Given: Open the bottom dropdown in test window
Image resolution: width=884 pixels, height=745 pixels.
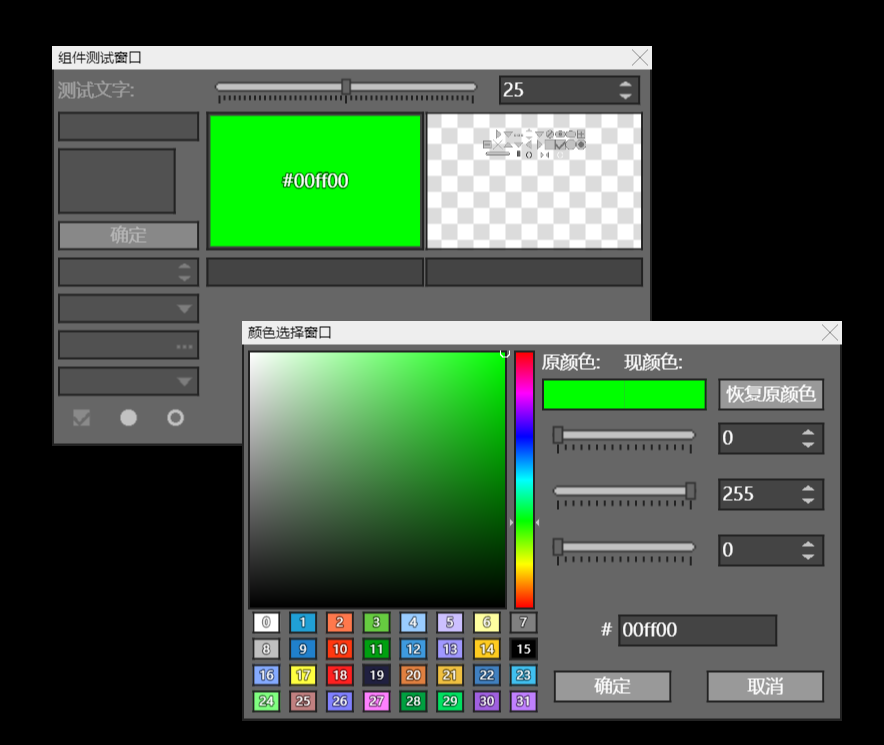Looking at the screenshot, I should [x=129, y=382].
